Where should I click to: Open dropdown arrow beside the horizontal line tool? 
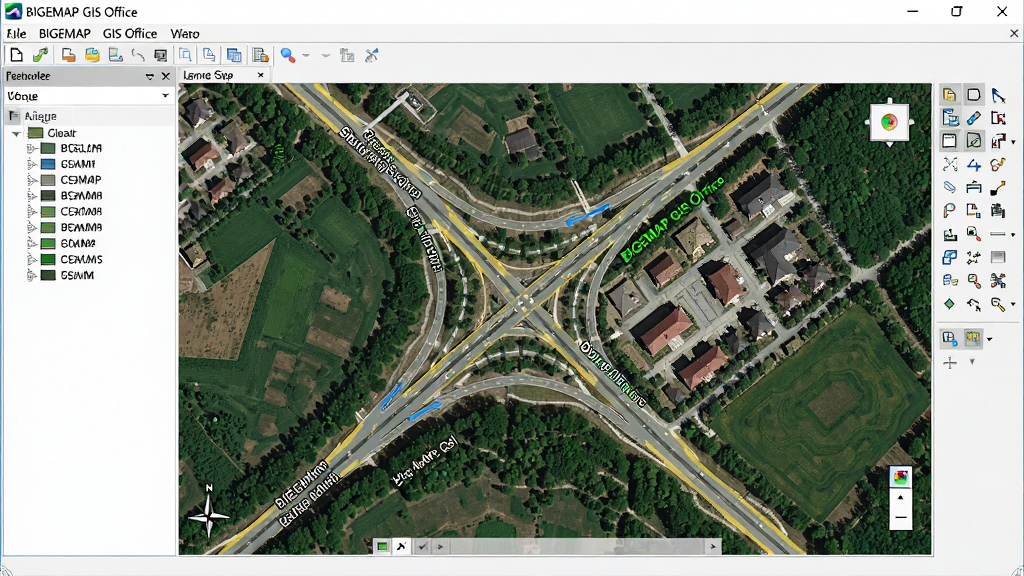click(1013, 234)
